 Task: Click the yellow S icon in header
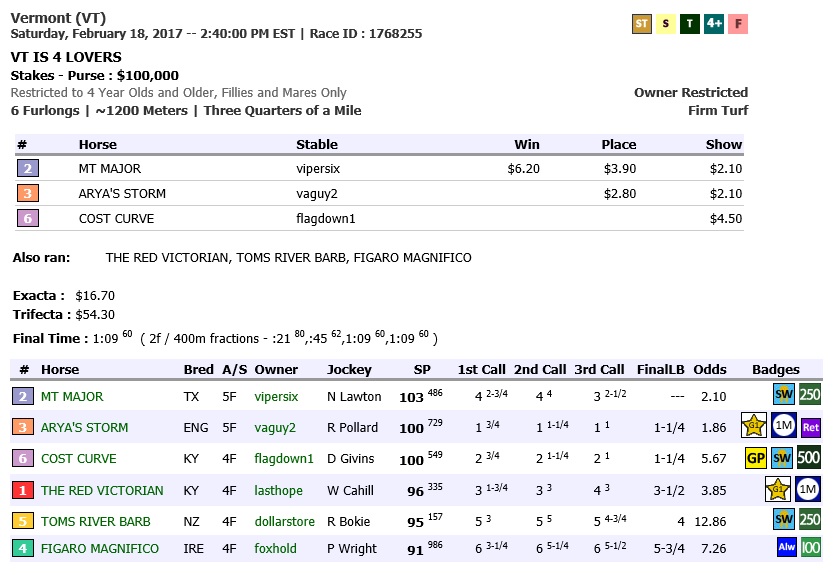[666, 24]
